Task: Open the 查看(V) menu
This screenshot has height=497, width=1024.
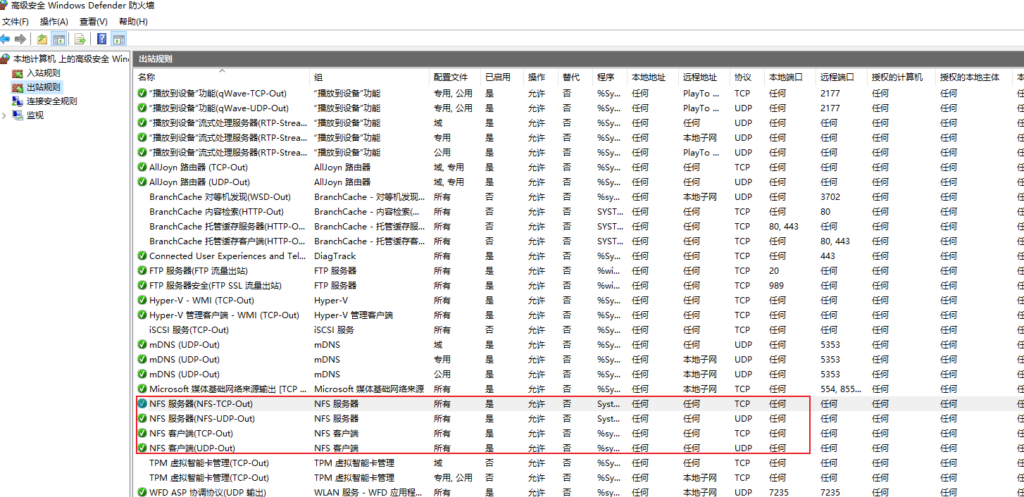Action: (93, 21)
